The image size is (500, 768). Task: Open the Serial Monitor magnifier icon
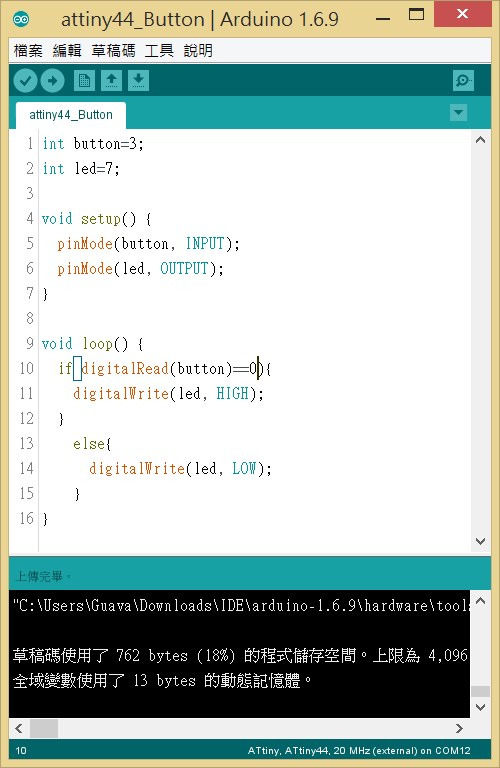coord(463,81)
